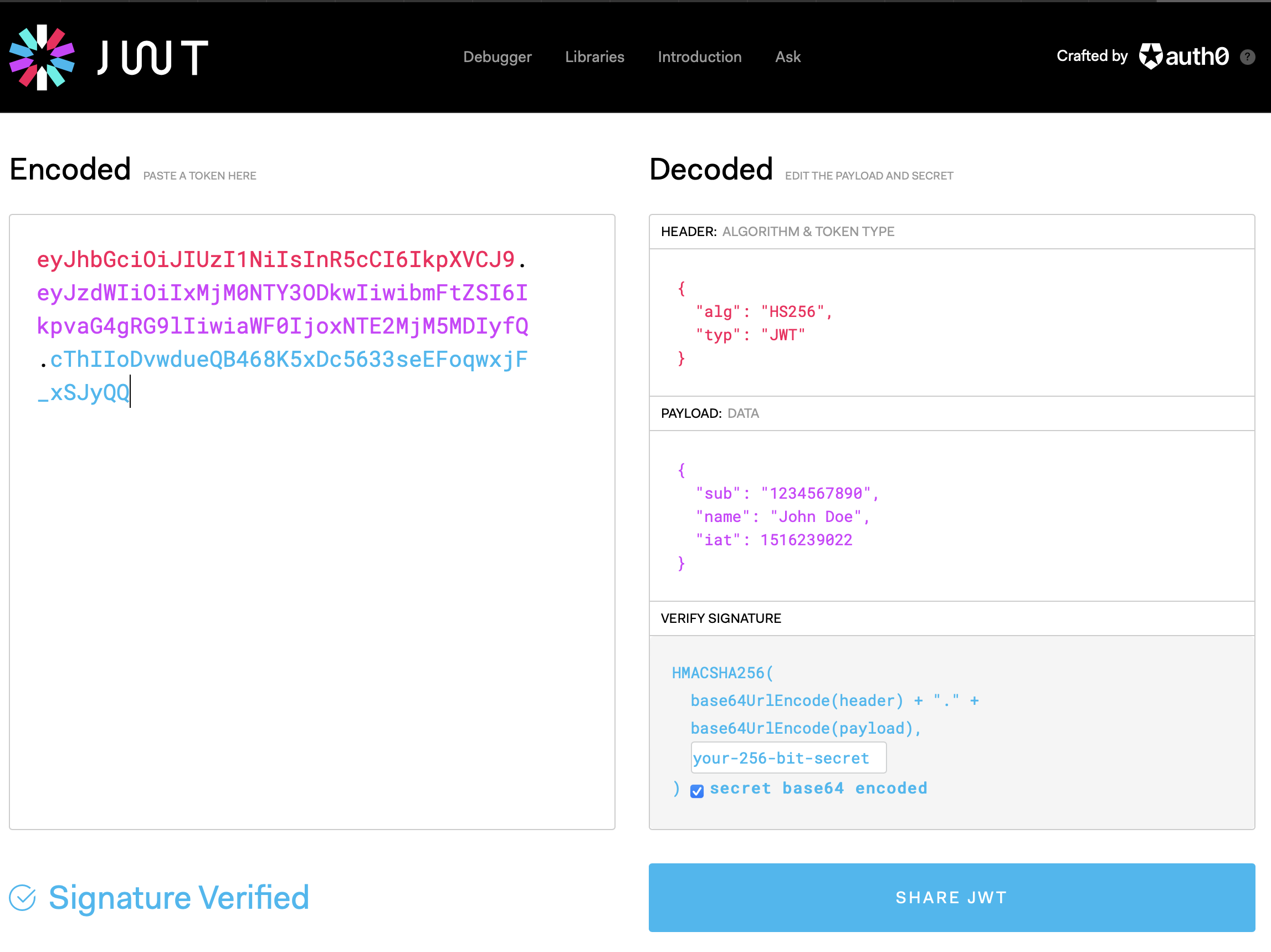Click the base64UrlEncode(payload) formula line
This screenshot has width=1271, height=952.
(x=806, y=729)
